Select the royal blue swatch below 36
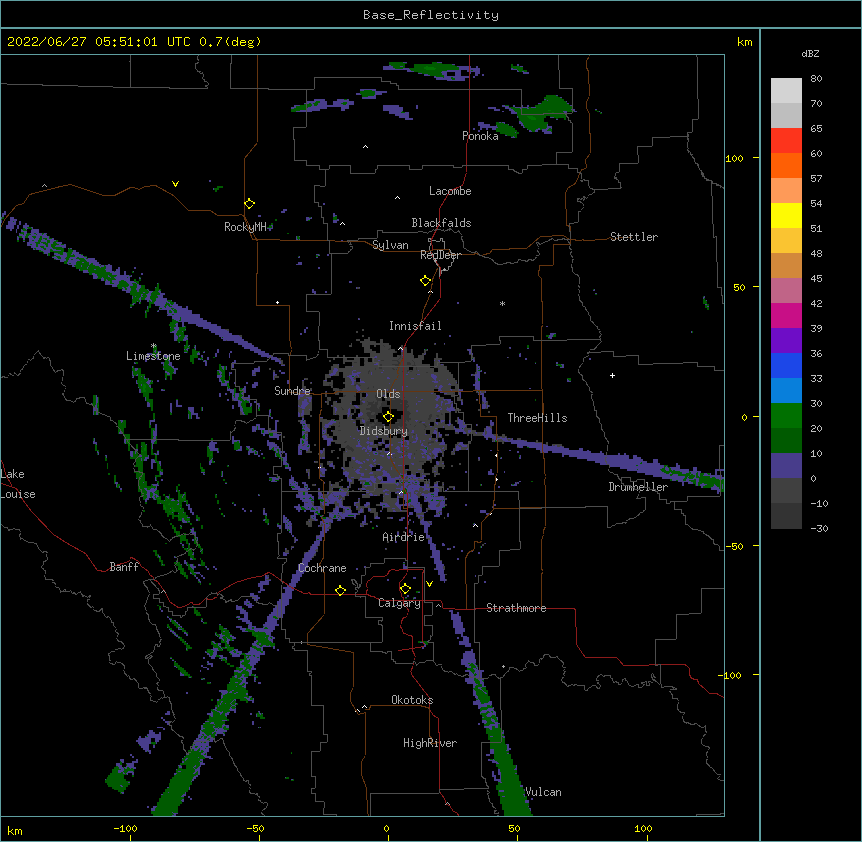This screenshot has height=842, width=862. coord(786,365)
